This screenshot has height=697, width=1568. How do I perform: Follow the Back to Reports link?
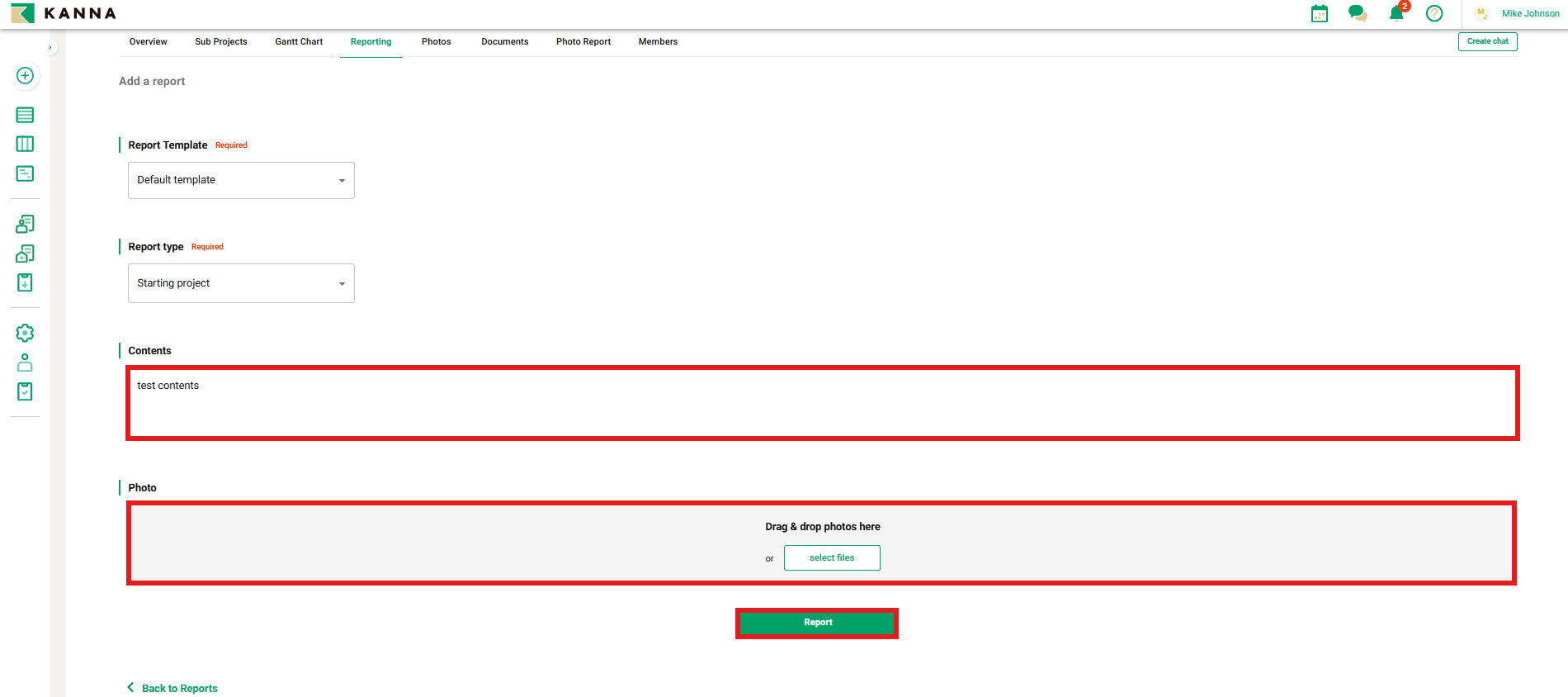pyautogui.click(x=179, y=688)
